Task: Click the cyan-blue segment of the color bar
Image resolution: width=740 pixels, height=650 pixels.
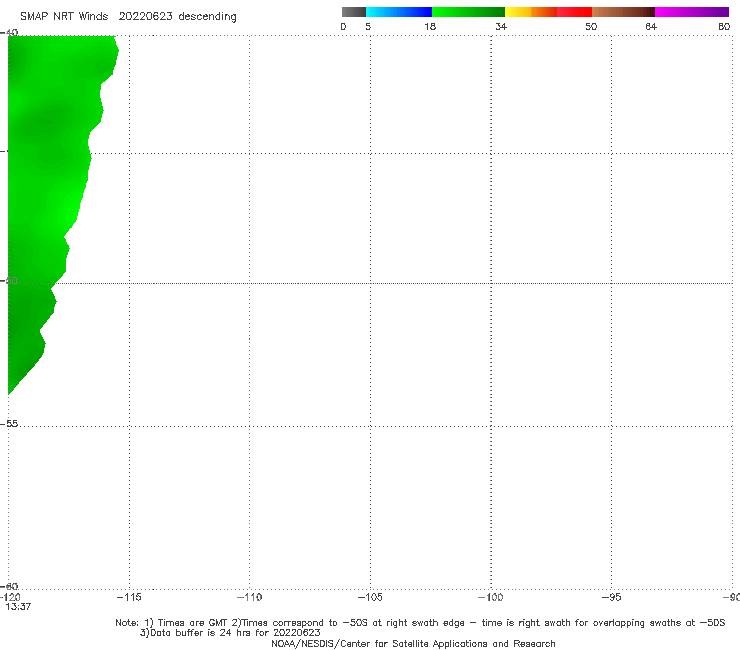Action: click(x=399, y=12)
